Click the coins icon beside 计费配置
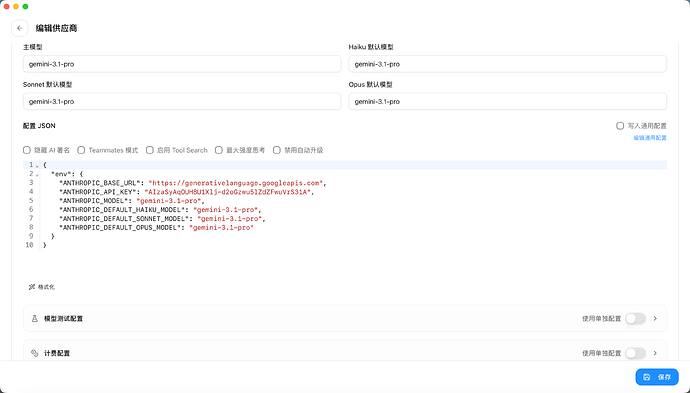 35,353
